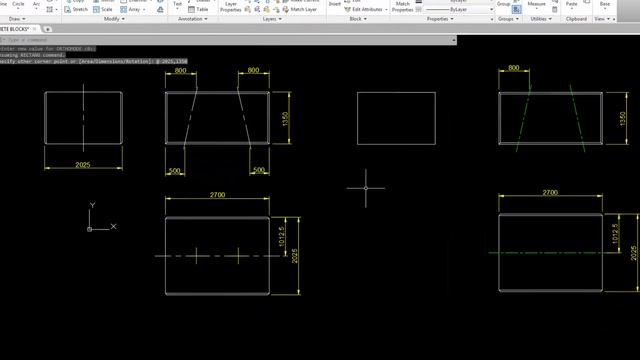Select the Stretch tool
This screenshot has height=360, width=640.
click(76, 9)
